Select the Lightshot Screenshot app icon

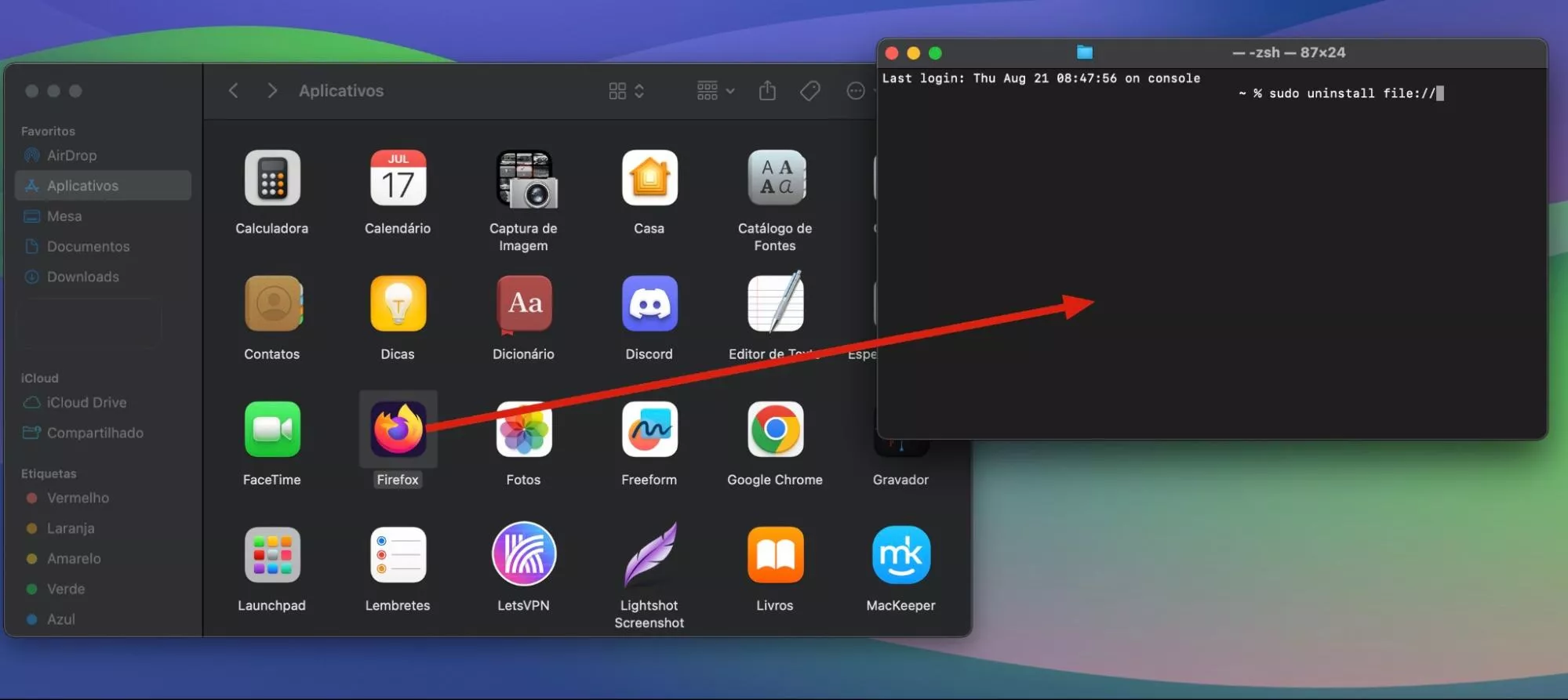pos(649,555)
